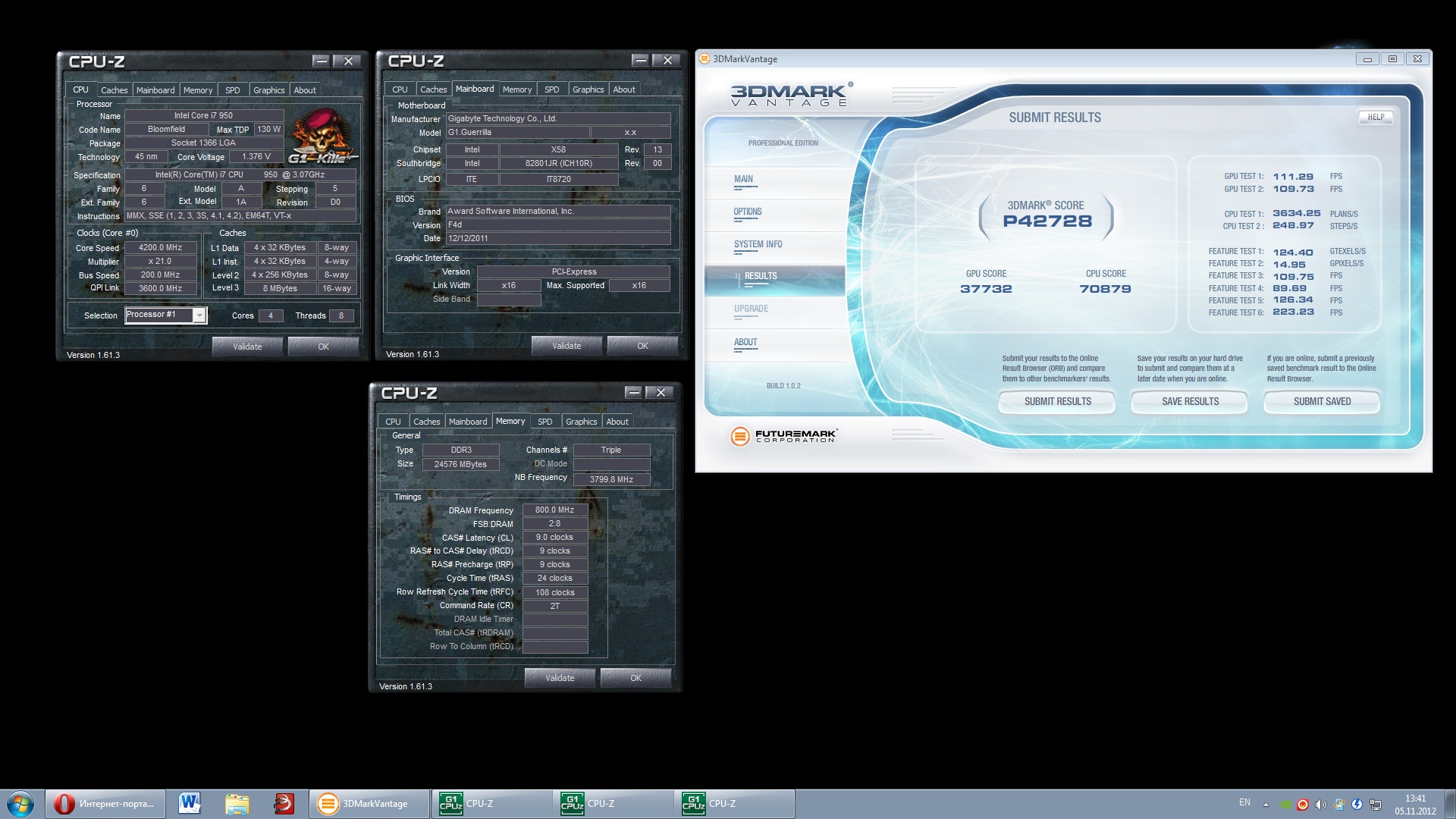
Task: Click Save Results button in 3DMark
Action: 1190,401
